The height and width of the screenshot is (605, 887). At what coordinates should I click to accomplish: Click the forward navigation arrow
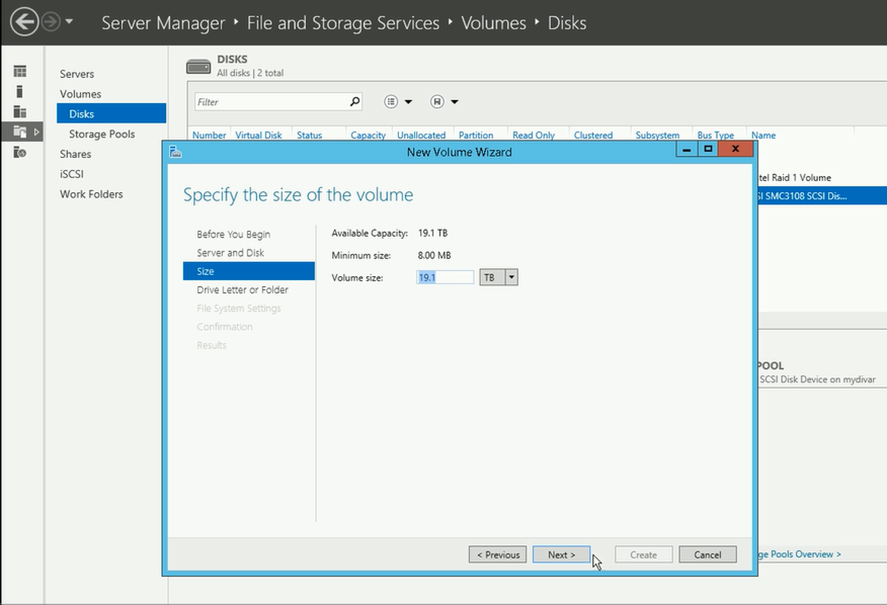pos(51,21)
